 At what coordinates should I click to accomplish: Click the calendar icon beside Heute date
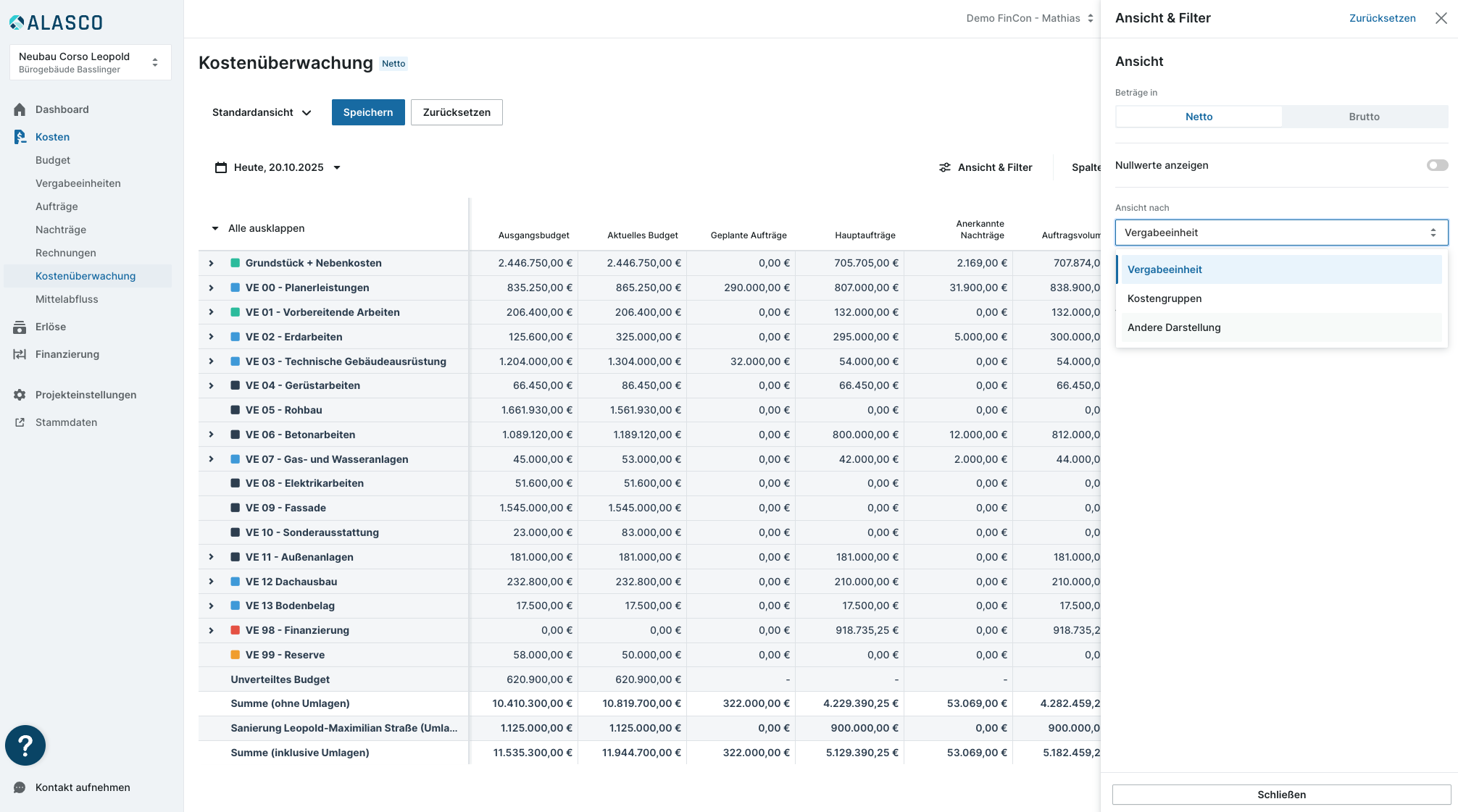pos(221,167)
